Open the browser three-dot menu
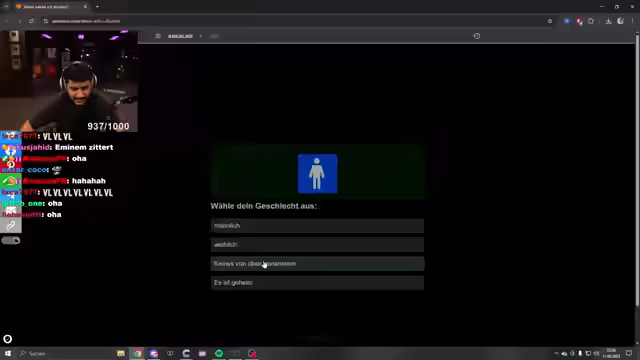The height and width of the screenshot is (360, 640). pyautogui.click(x=633, y=21)
